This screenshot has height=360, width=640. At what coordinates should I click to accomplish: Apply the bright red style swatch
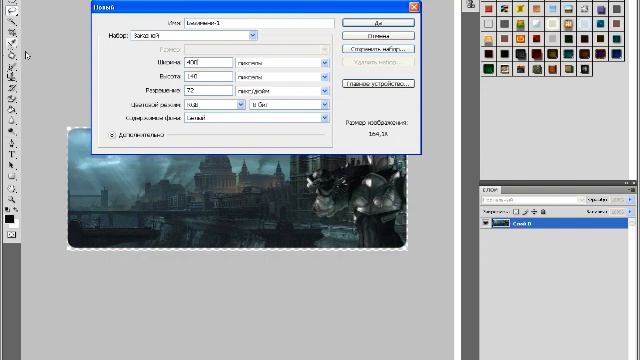pyautogui.click(x=488, y=9)
